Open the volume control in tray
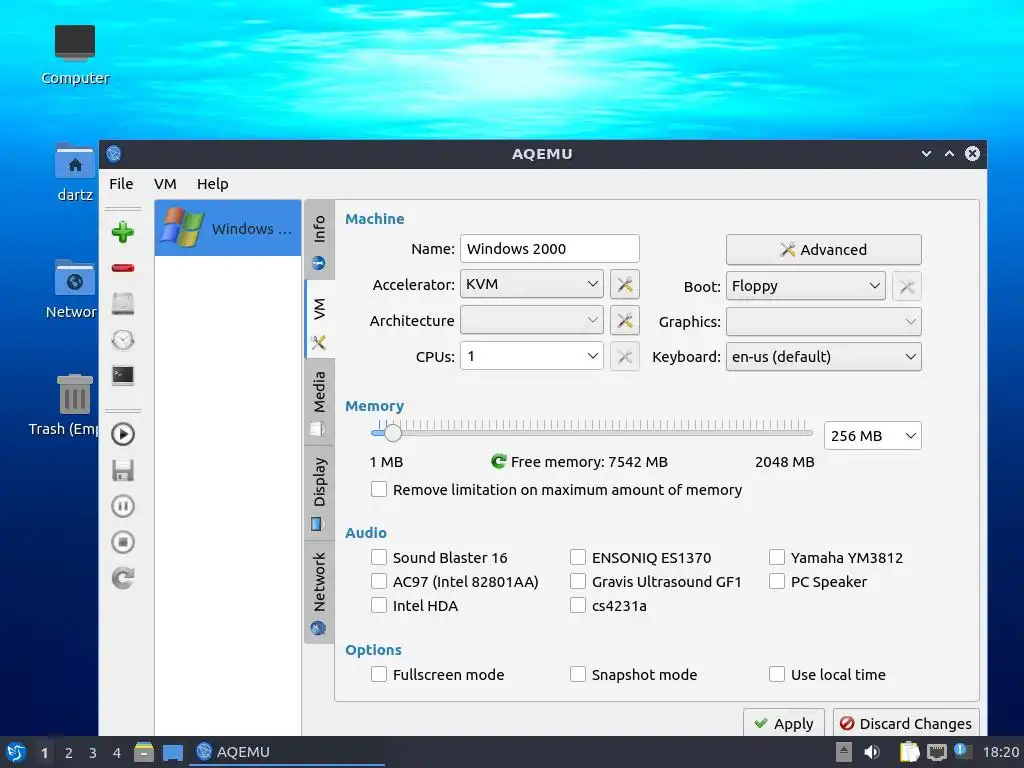 (872, 752)
